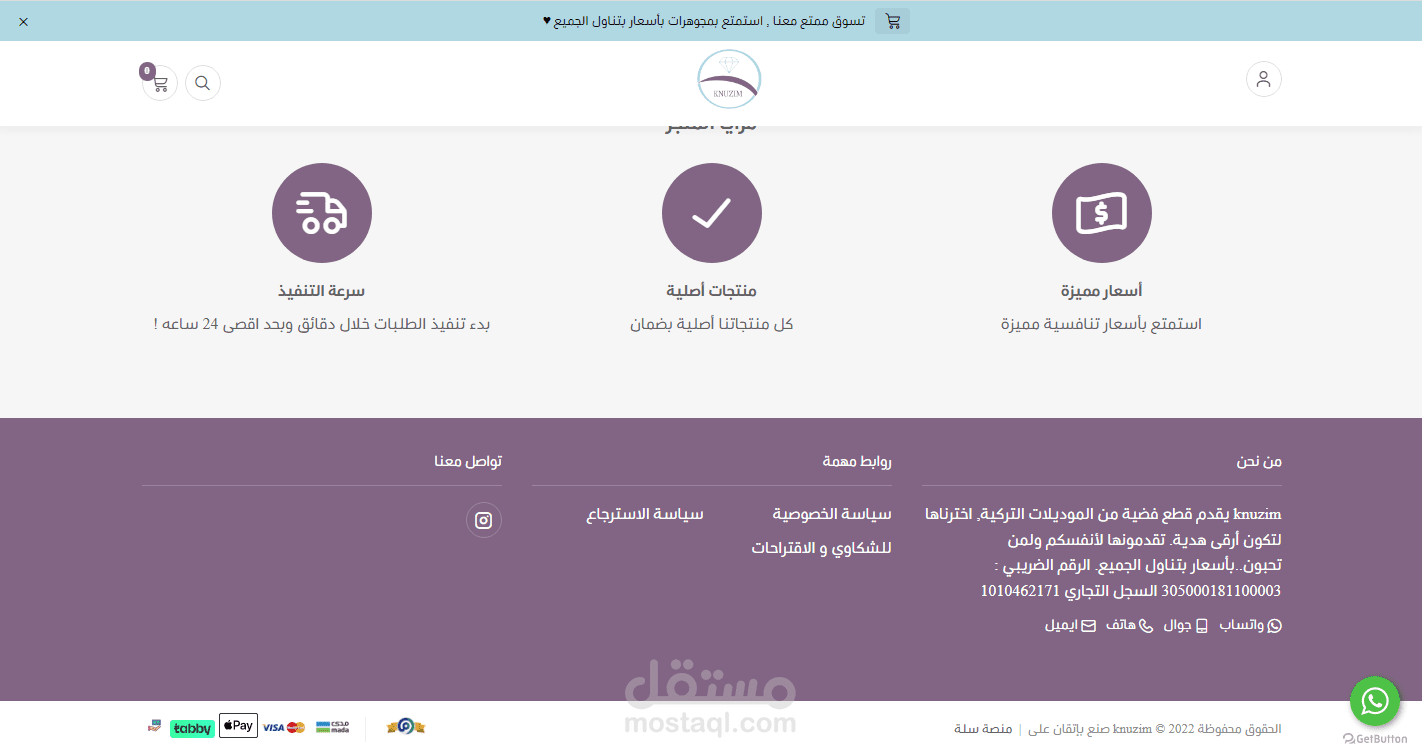The width and height of the screenshot is (1422, 753).
Task: Click the 'منتجات أصلية' heading
Action: [x=711, y=291]
